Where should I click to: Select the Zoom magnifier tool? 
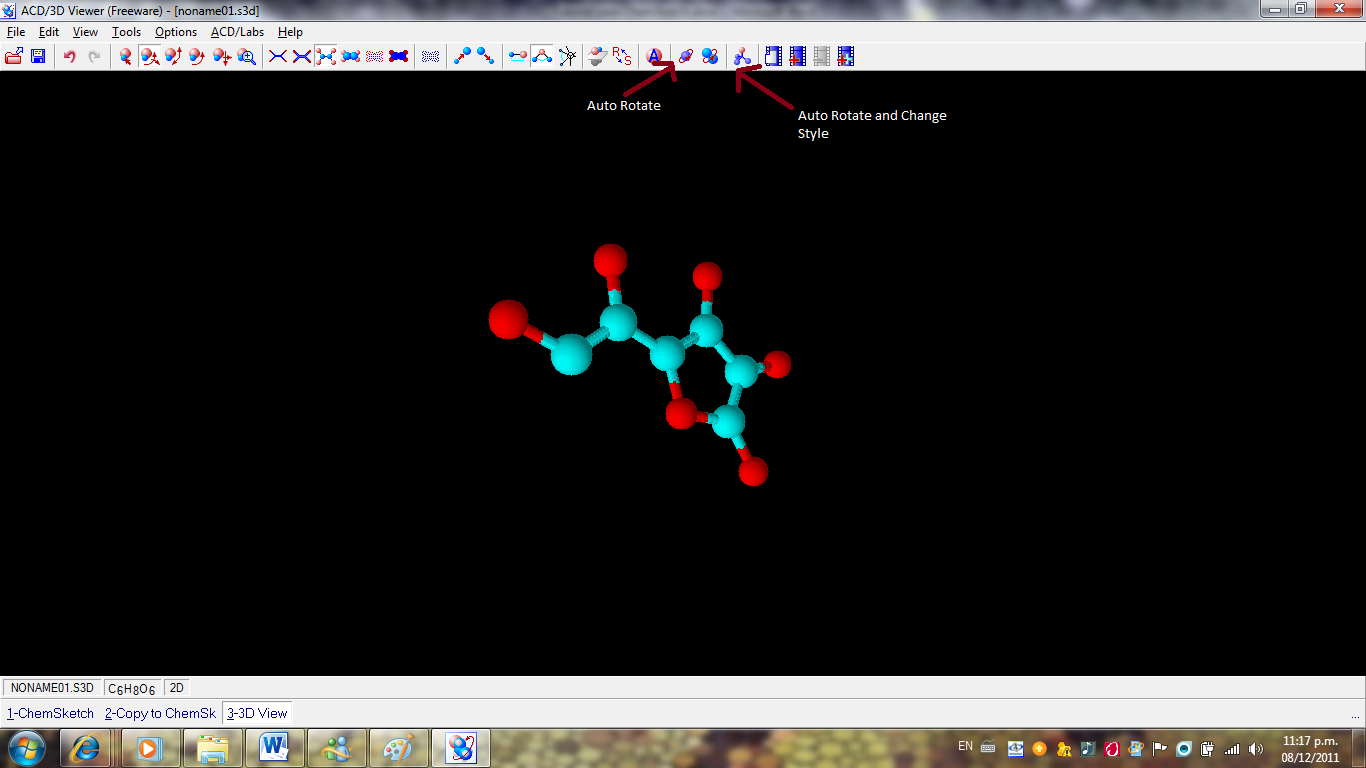(x=247, y=56)
